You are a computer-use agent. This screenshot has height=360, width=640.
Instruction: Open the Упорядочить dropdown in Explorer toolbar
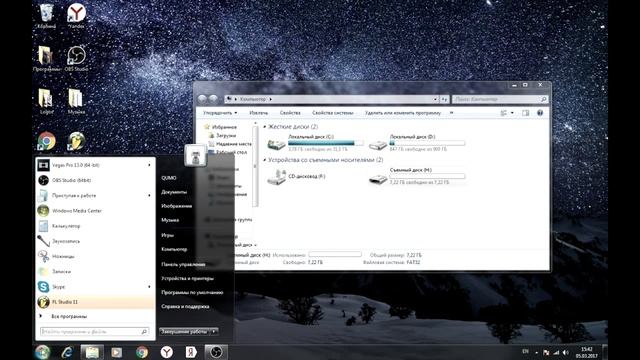coord(220,113)
